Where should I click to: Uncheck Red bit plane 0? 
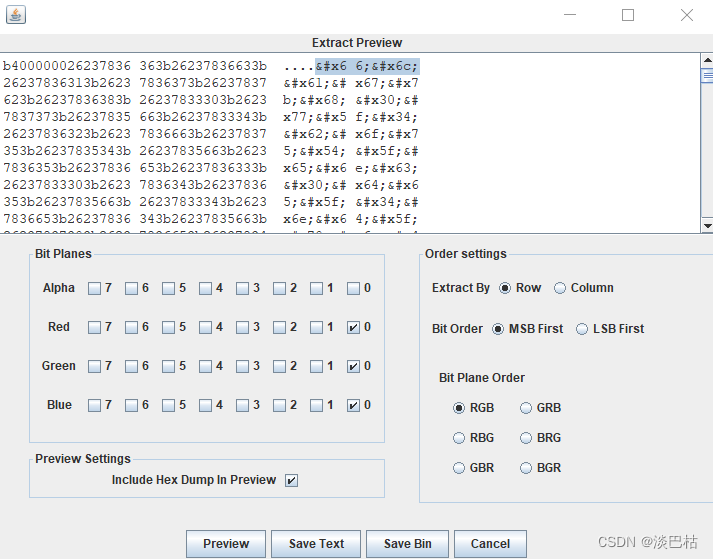(x=353, y=327)
